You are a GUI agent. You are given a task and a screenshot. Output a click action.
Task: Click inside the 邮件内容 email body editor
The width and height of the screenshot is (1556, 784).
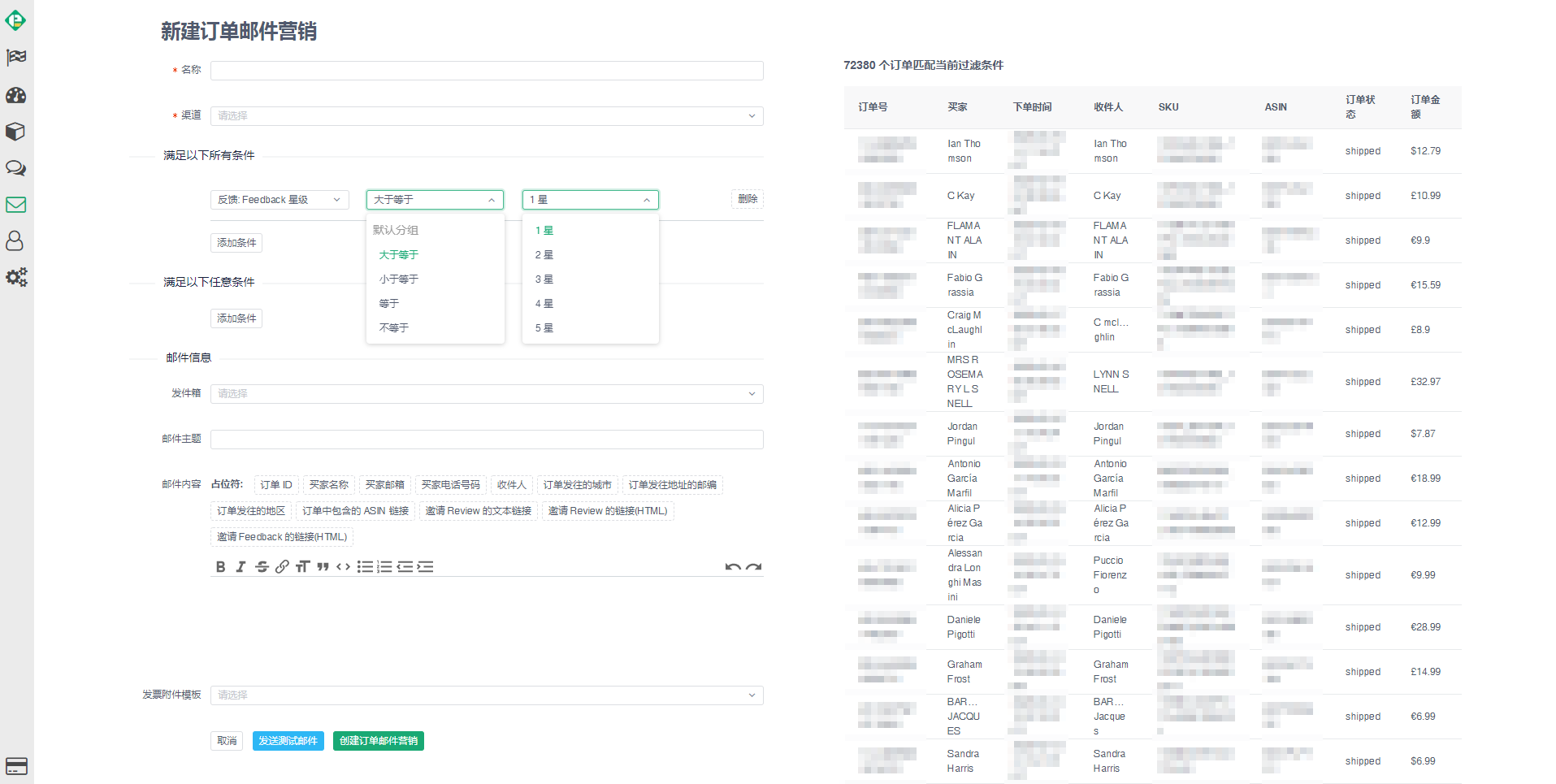click(x=487, y=626)
